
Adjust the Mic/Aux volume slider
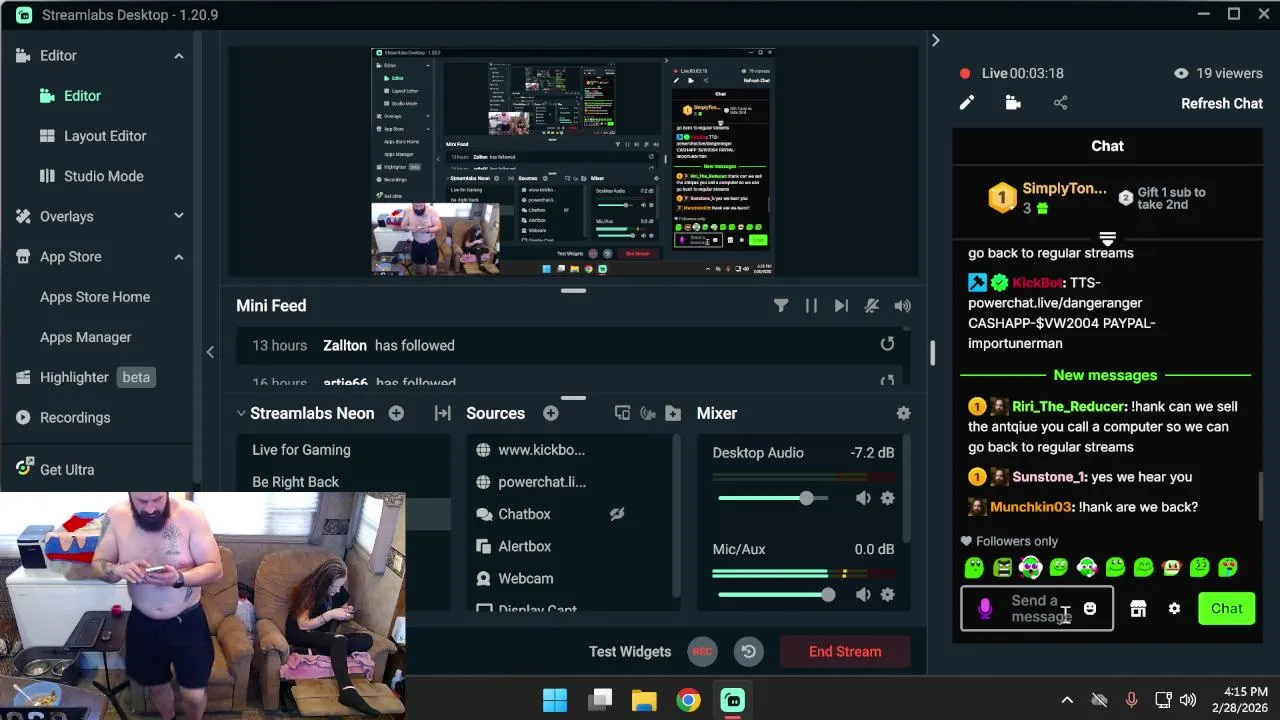[x=778, y=595]
